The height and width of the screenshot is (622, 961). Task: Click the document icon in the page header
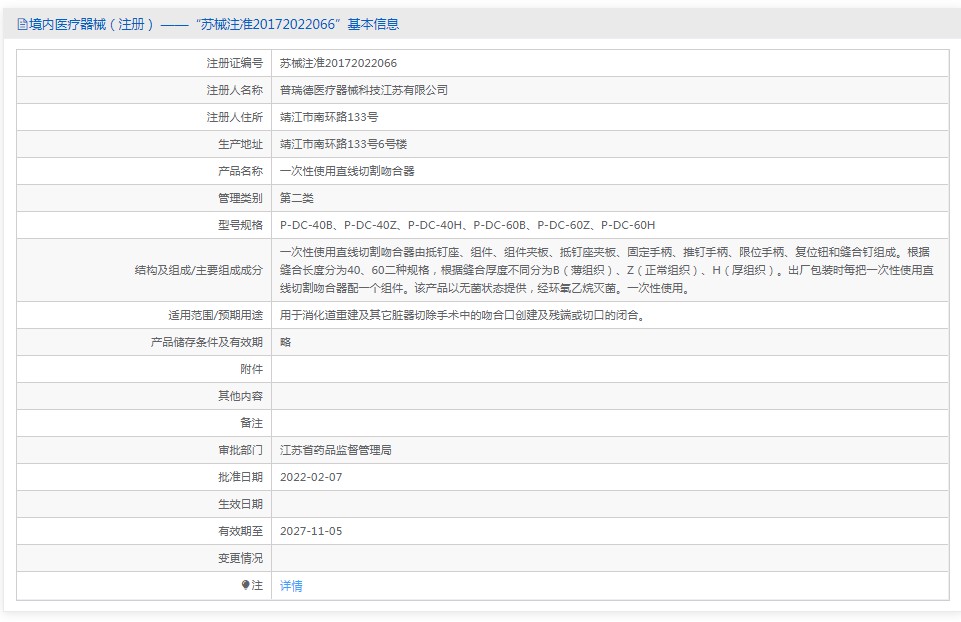click(22, 25)
